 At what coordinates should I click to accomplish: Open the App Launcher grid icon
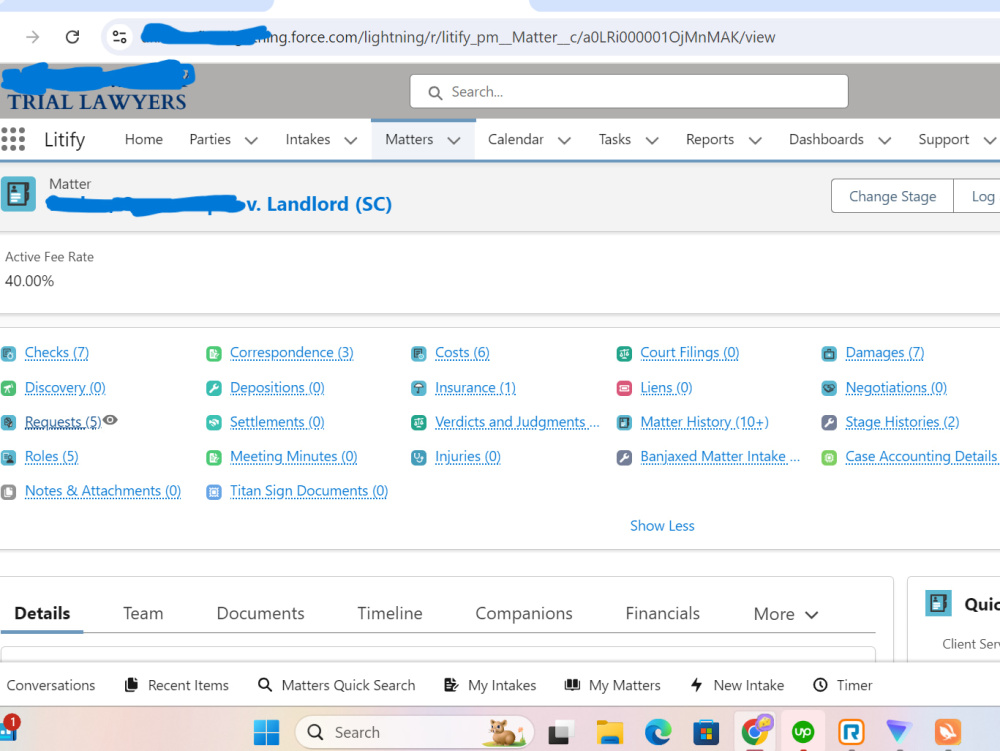point(13,139)
